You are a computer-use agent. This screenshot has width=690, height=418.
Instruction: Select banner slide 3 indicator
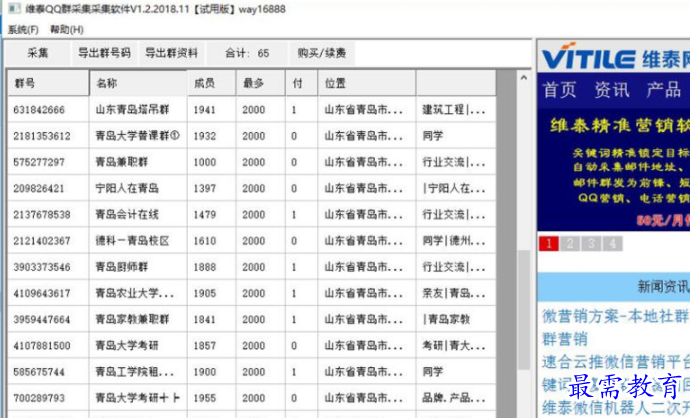[591, 243]
